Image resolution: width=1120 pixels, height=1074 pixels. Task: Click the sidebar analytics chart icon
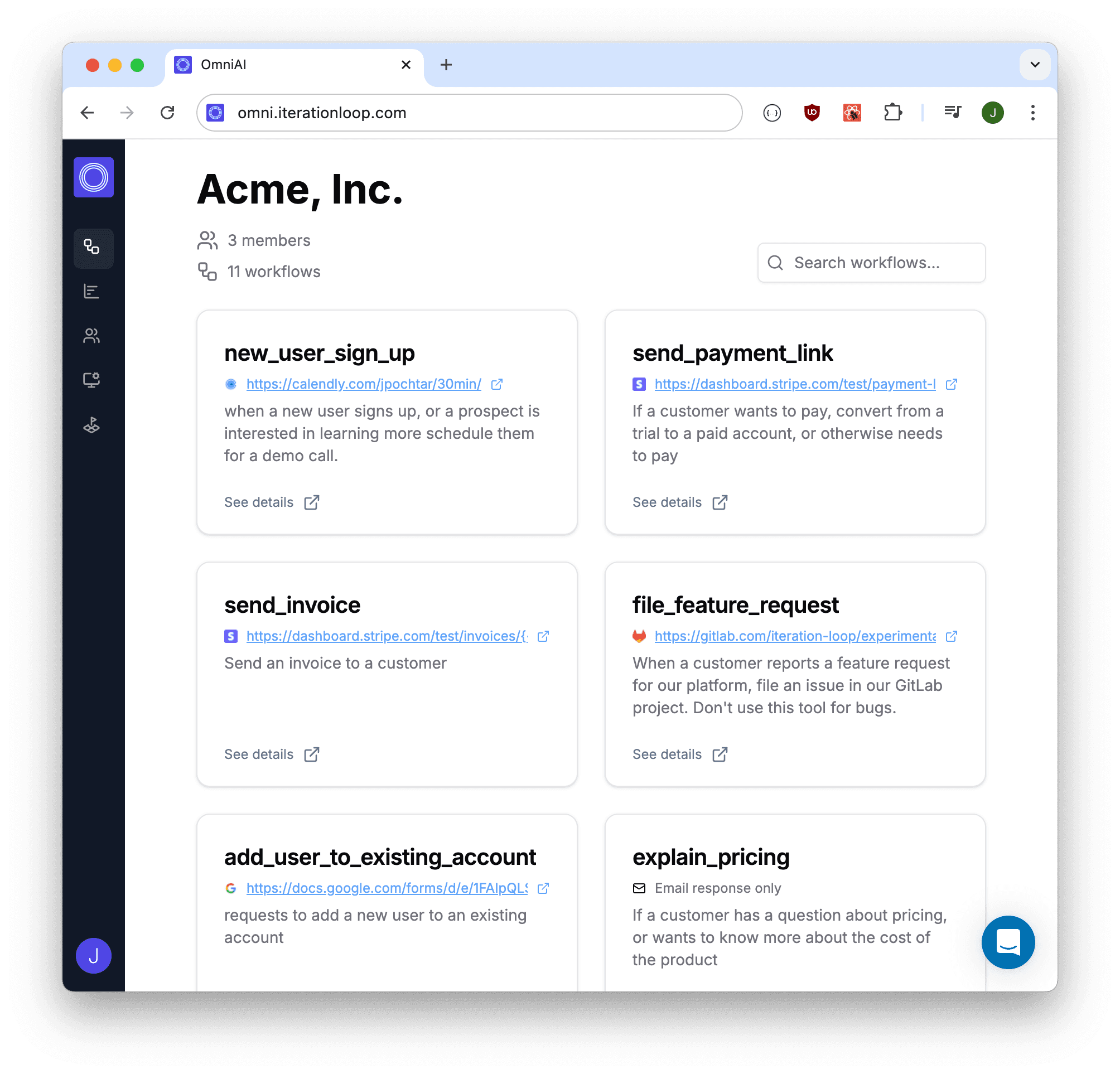(91, 291)
